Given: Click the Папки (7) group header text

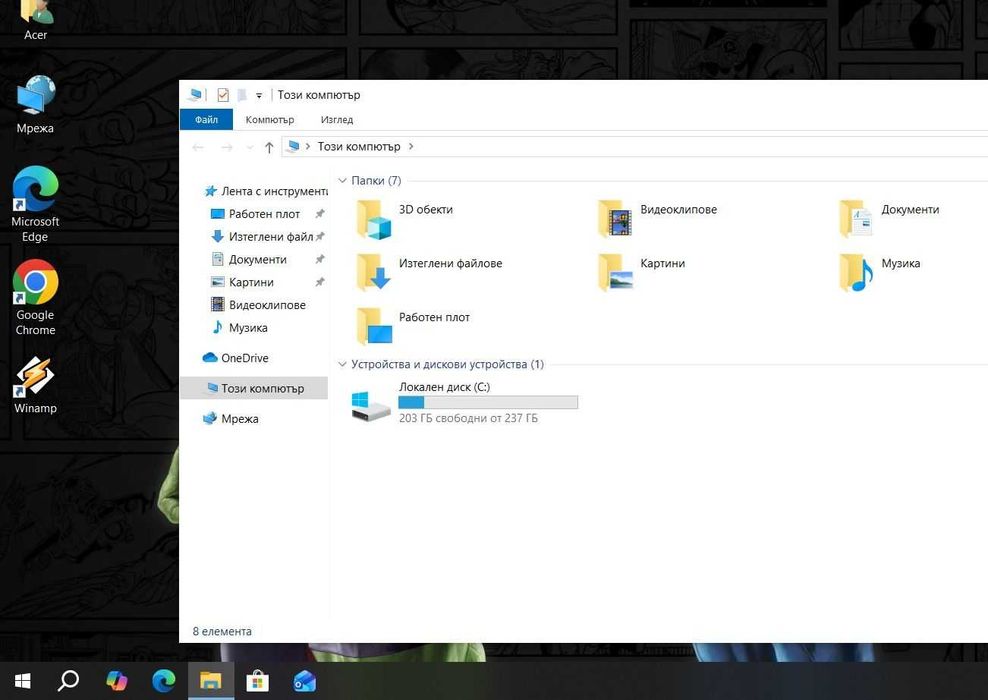Looking at the screenshot, I should [x=376, y=181].
